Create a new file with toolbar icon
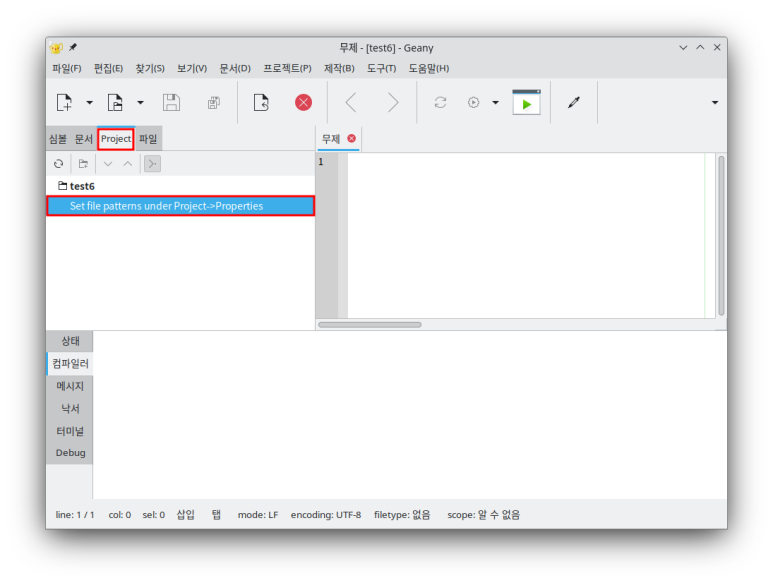 pyautogui.click(x=64, y=103)
